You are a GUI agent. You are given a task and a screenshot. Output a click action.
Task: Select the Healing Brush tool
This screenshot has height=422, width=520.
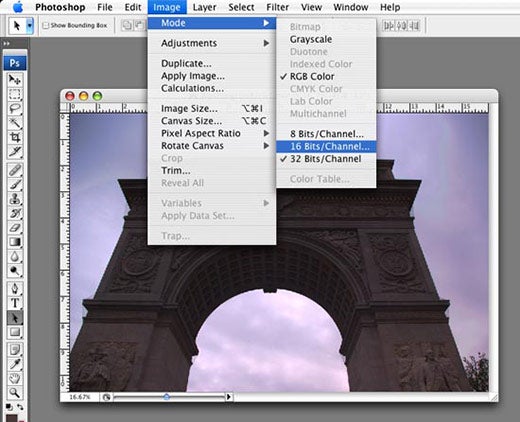tap(15, 170)
